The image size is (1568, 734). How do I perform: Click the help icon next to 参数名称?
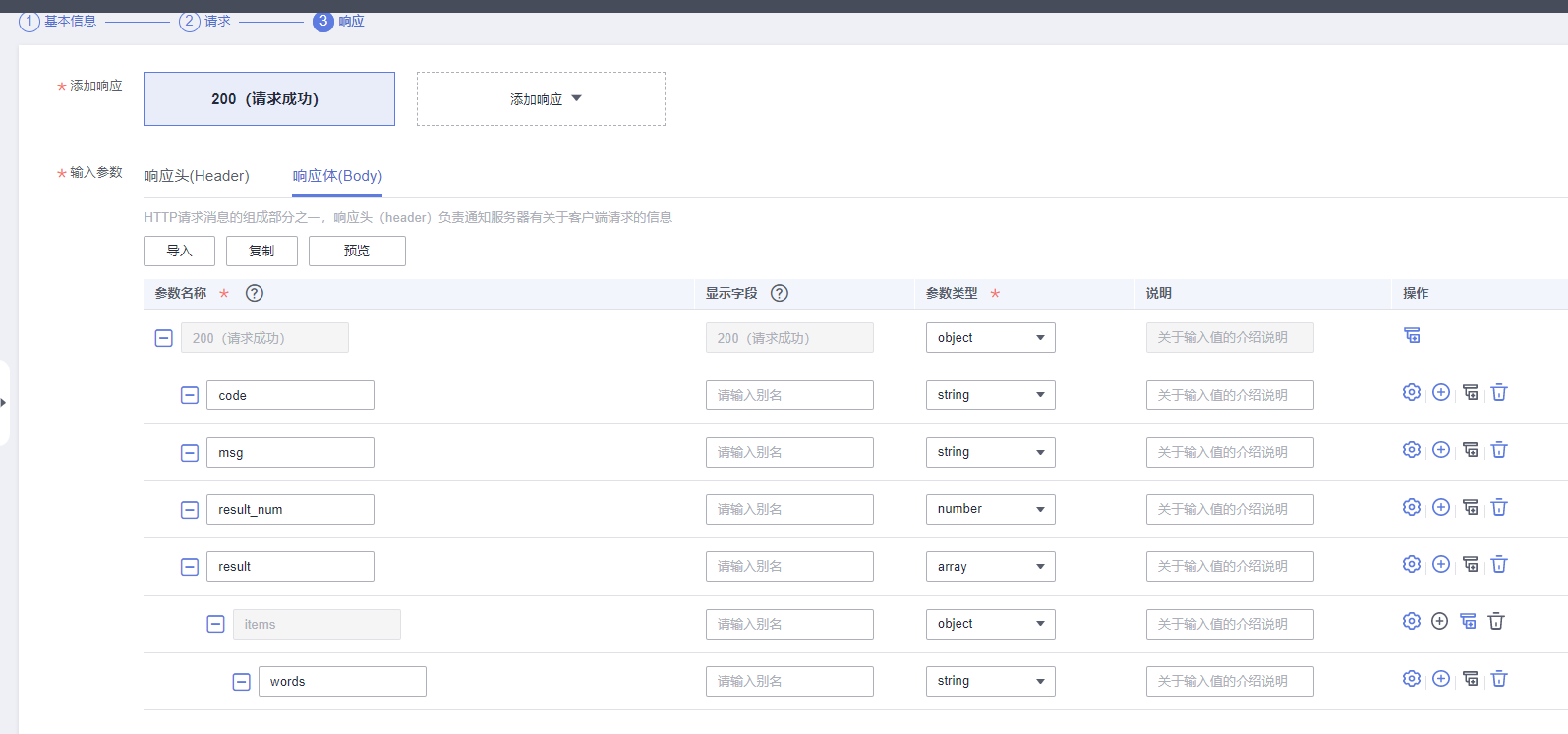(255, 293)
